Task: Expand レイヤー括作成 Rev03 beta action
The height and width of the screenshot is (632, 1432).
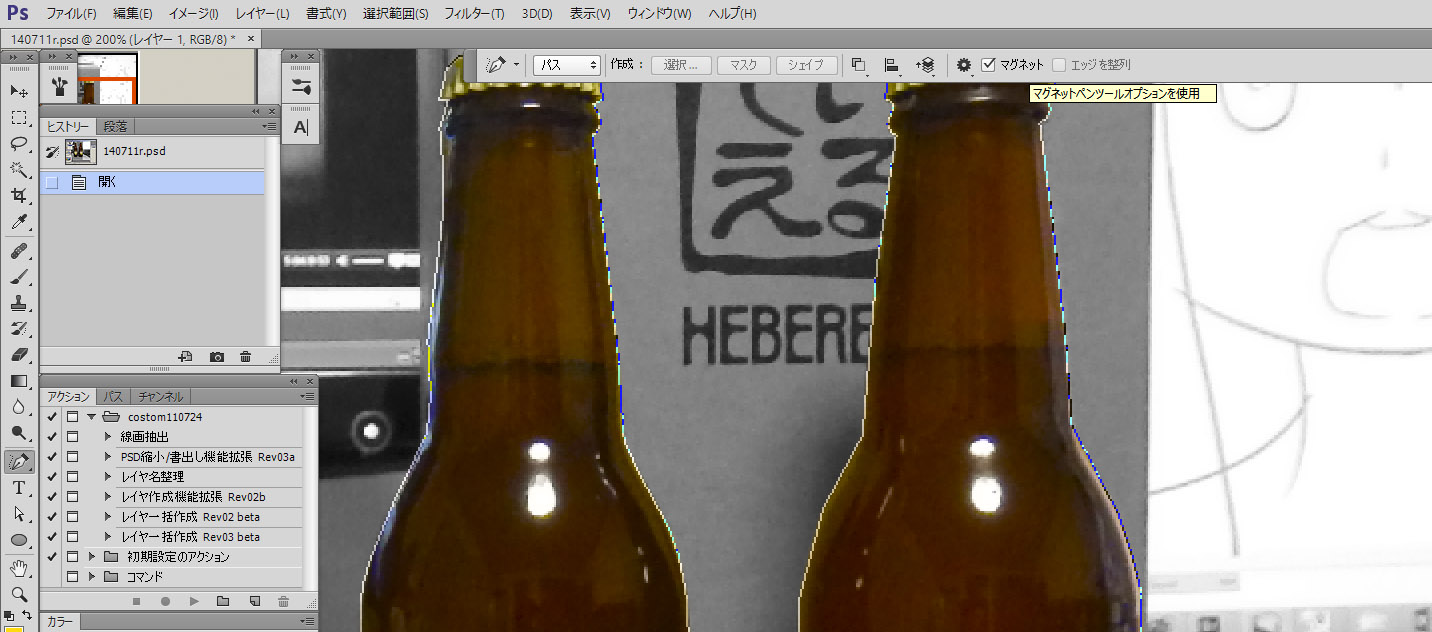Action: (x=108, y=536)
